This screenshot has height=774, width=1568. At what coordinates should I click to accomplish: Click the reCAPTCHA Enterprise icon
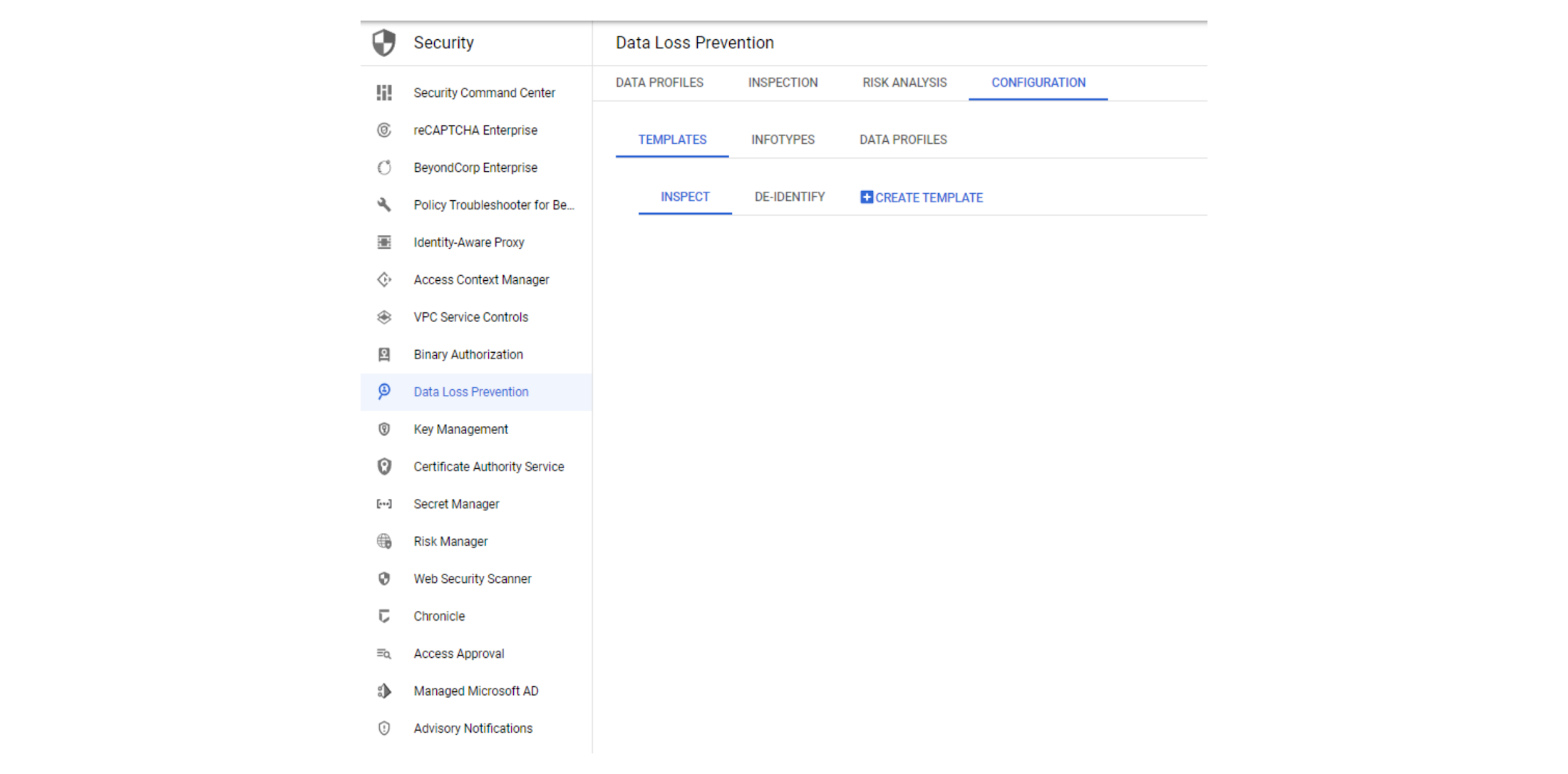pyautogui.click(x=383, y=130)
